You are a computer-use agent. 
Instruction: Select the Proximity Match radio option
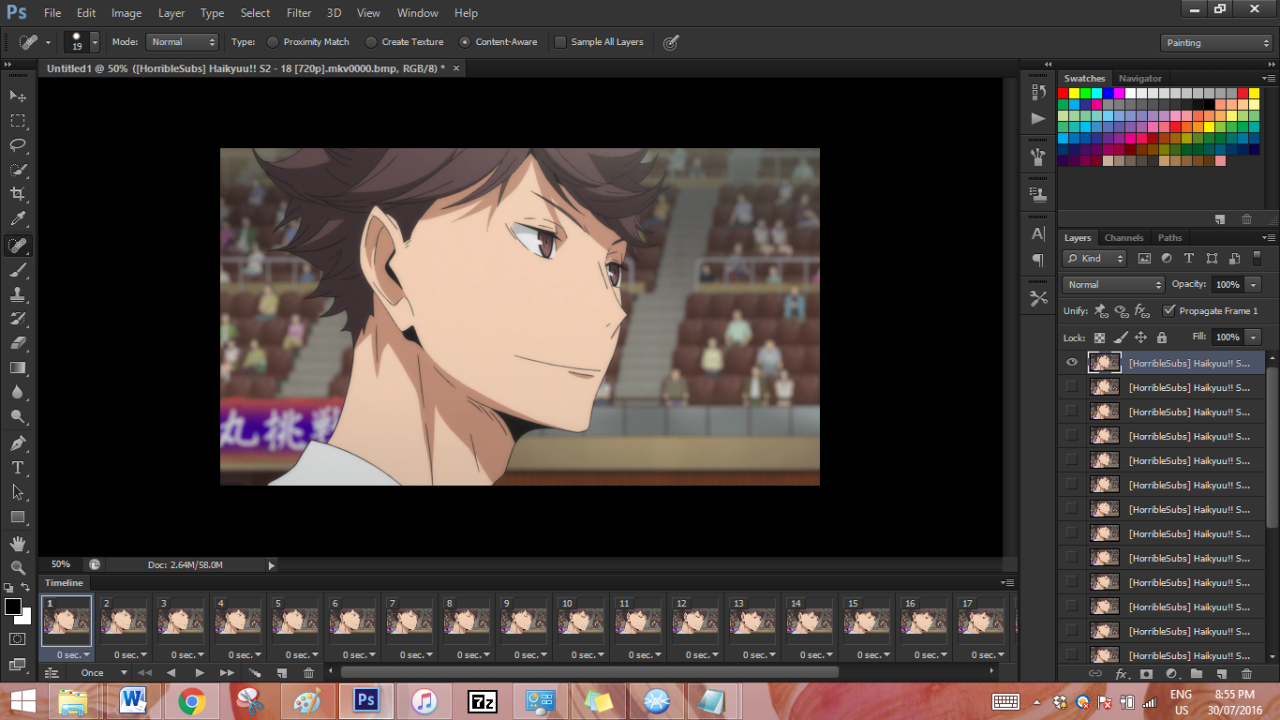click(x=273, y=42)
